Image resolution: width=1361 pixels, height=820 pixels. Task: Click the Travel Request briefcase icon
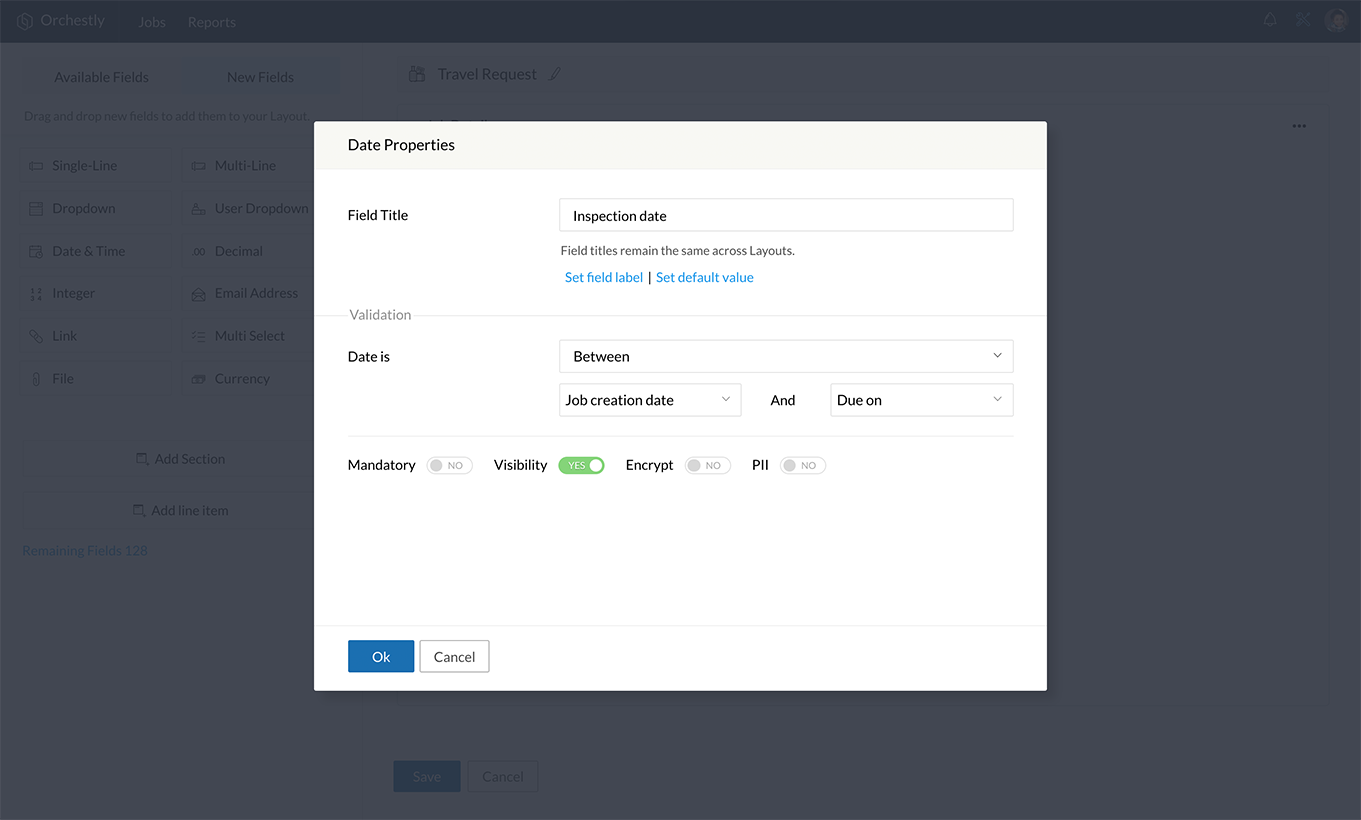click(417, 74)
